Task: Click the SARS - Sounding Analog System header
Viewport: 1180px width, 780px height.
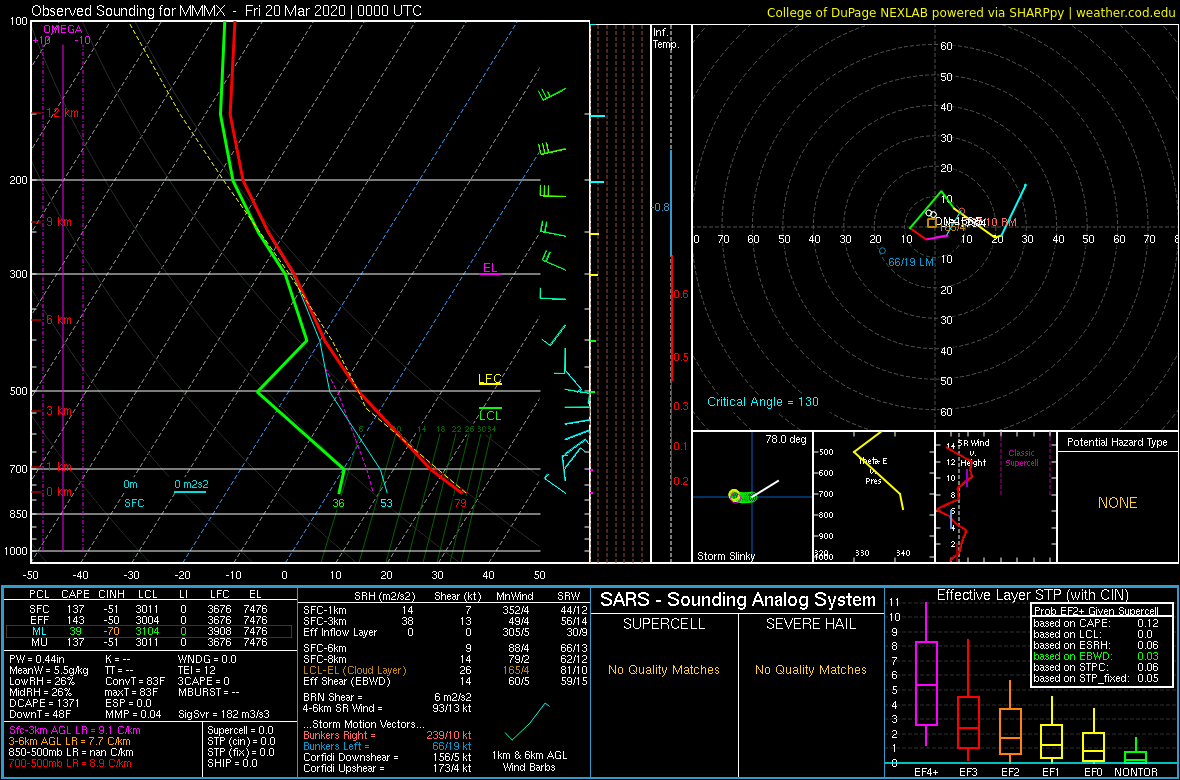Action: click(738, 600)
